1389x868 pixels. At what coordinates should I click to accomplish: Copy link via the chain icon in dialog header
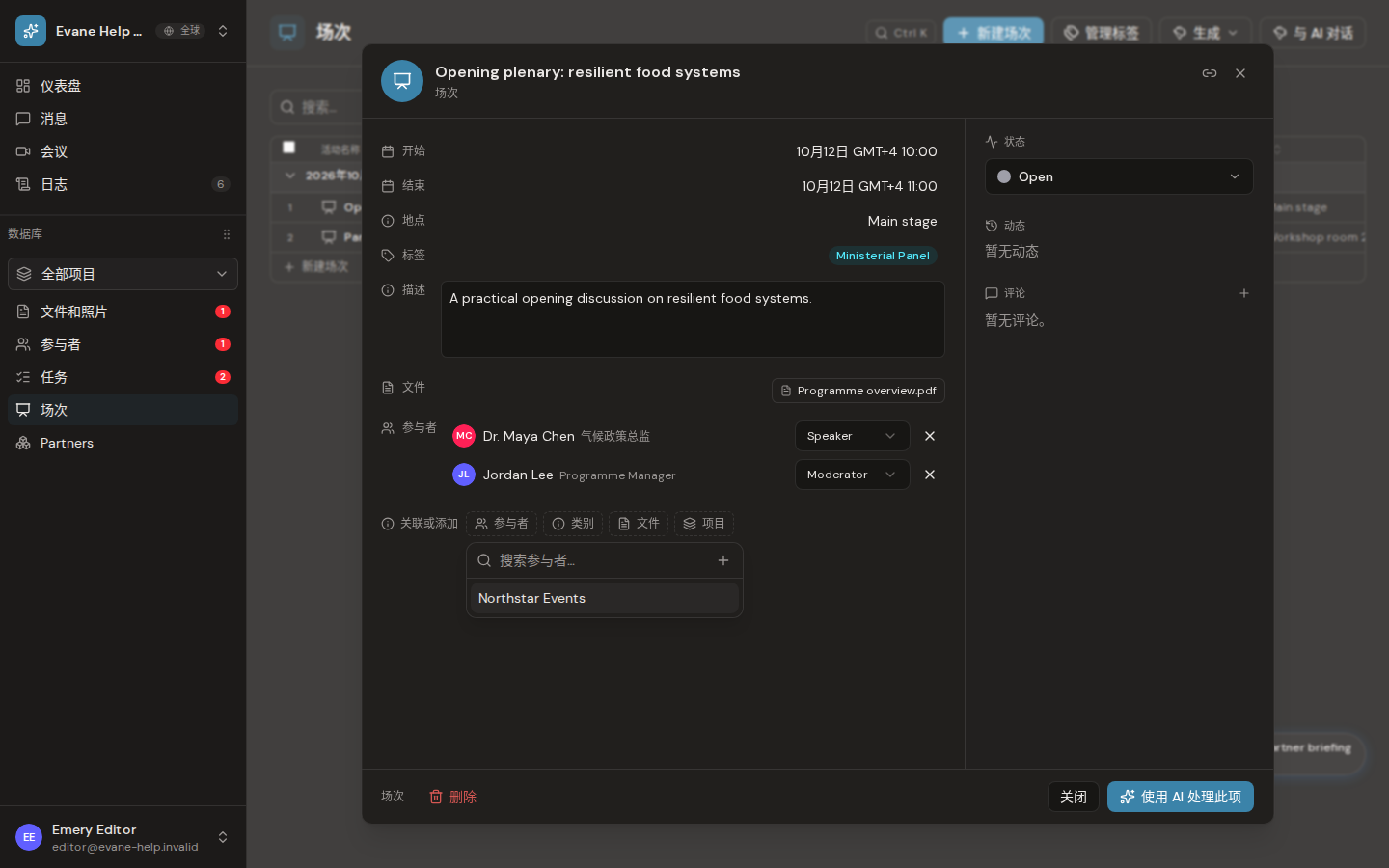[1209, 73]
